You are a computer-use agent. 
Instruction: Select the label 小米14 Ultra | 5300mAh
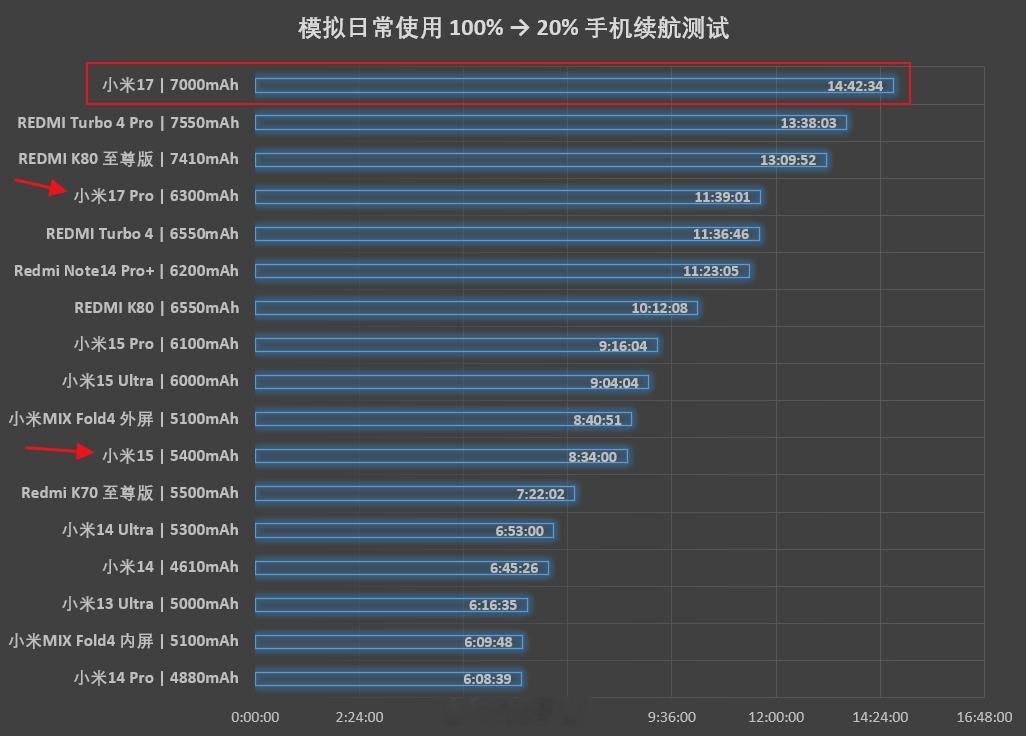150,530
